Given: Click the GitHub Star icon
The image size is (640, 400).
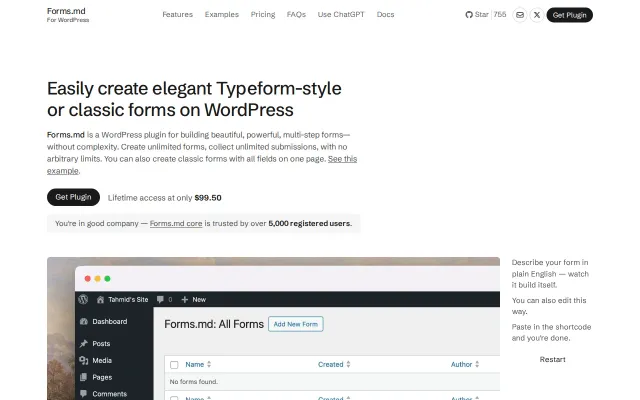Looking at the screenshot, I should (469, 15).
